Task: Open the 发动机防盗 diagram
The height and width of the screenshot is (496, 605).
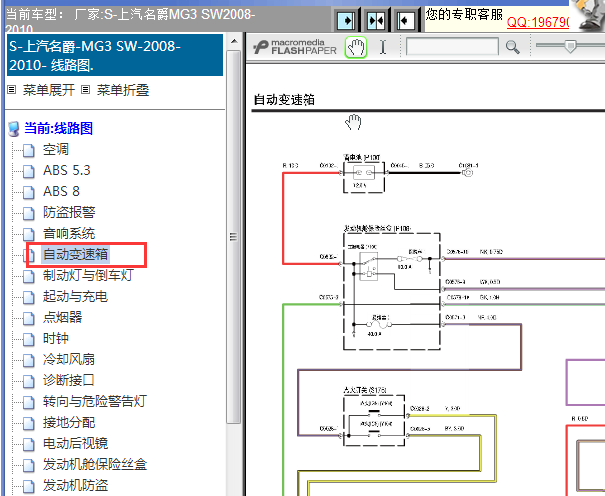Action: (76, 485)
